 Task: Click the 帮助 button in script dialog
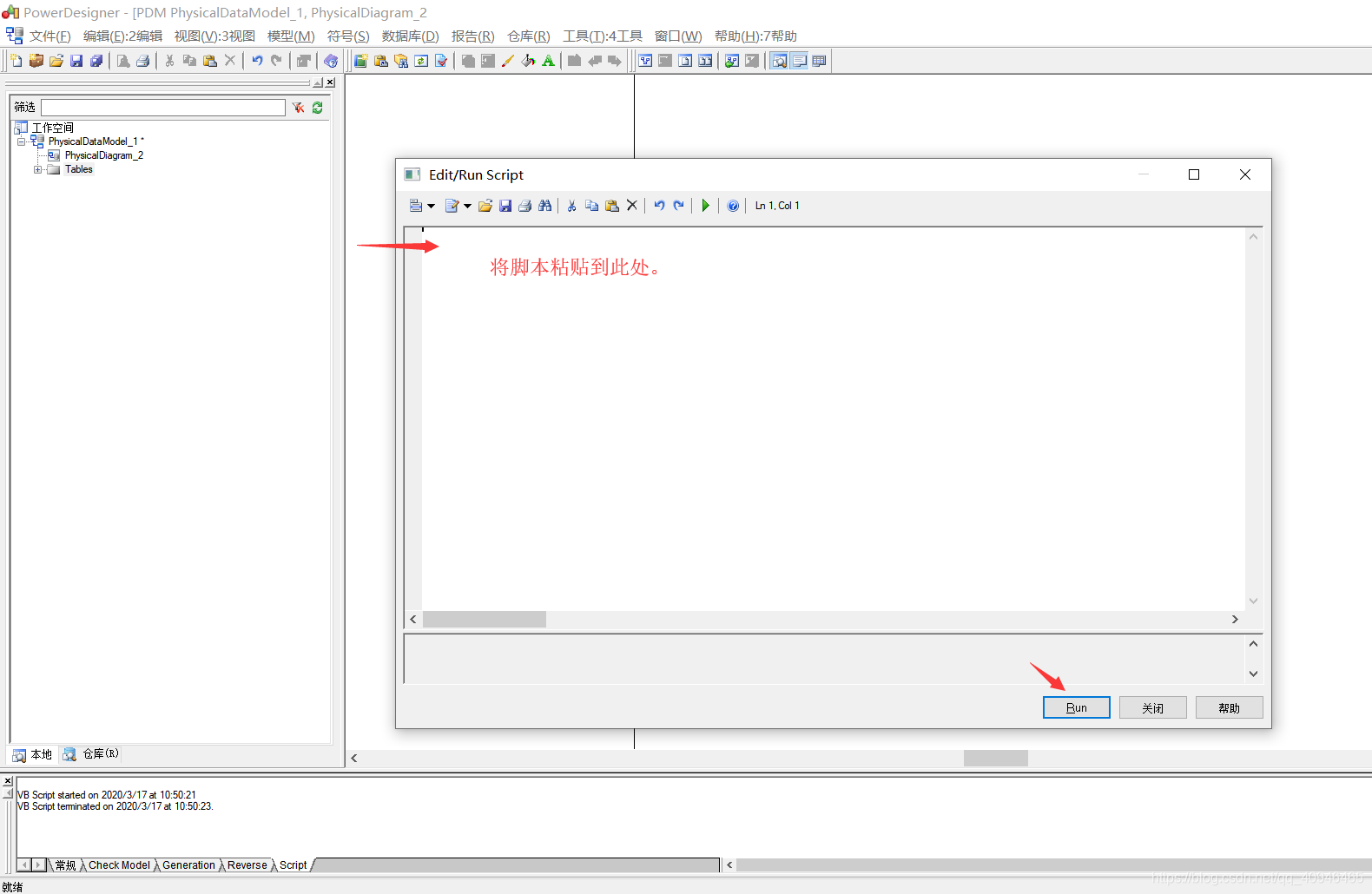click(1229, 707)
